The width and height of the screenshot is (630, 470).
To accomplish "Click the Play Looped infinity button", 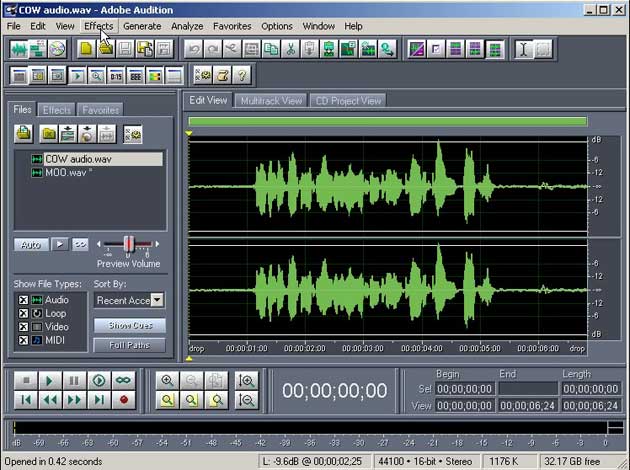I will point(124,381).
